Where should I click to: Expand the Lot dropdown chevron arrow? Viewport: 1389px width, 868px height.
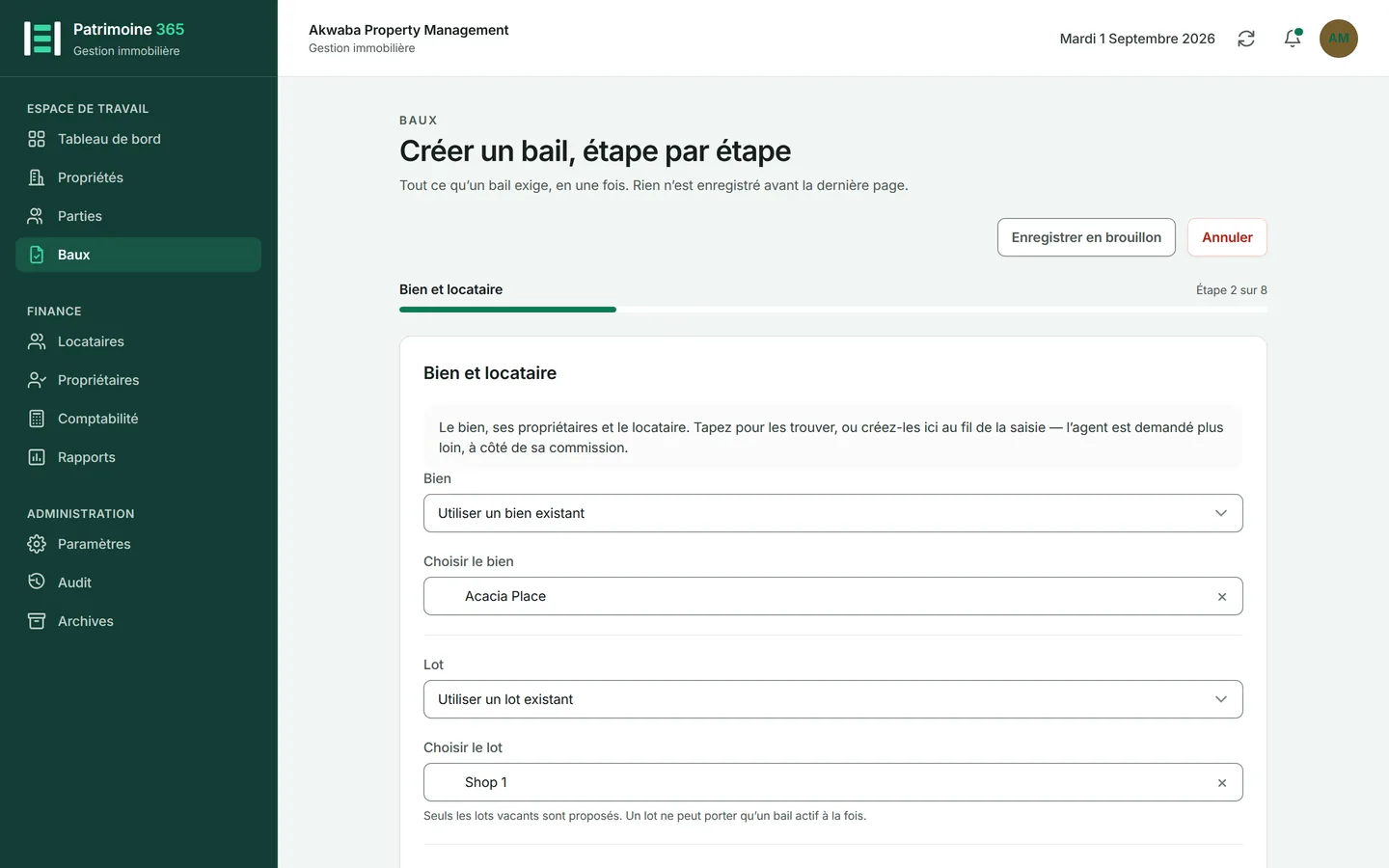[x=1221, y=699]
